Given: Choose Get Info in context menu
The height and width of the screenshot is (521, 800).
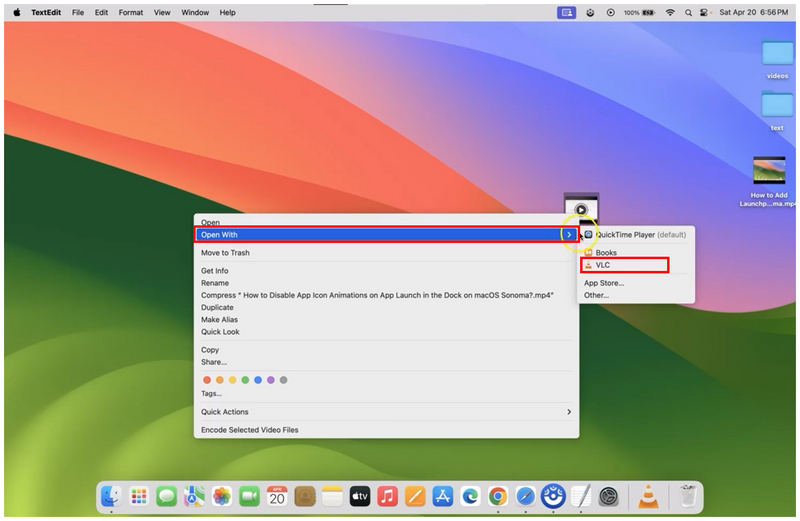Looking at the screenshot, I should tap(386, 270).
